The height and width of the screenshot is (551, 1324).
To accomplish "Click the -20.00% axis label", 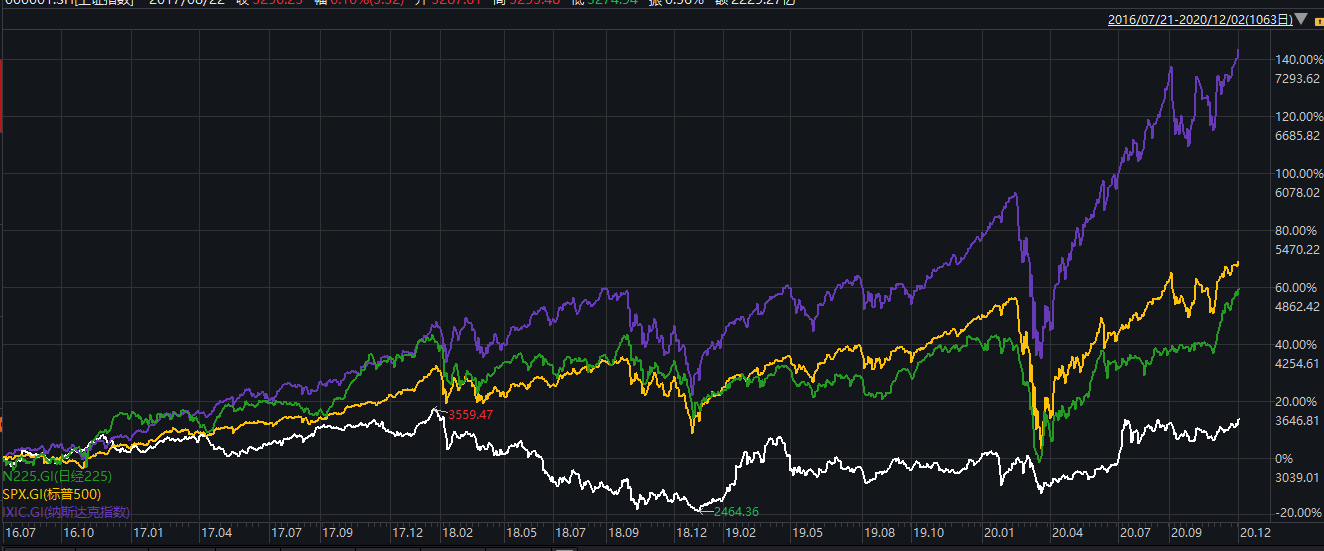I will [1298, 513].
